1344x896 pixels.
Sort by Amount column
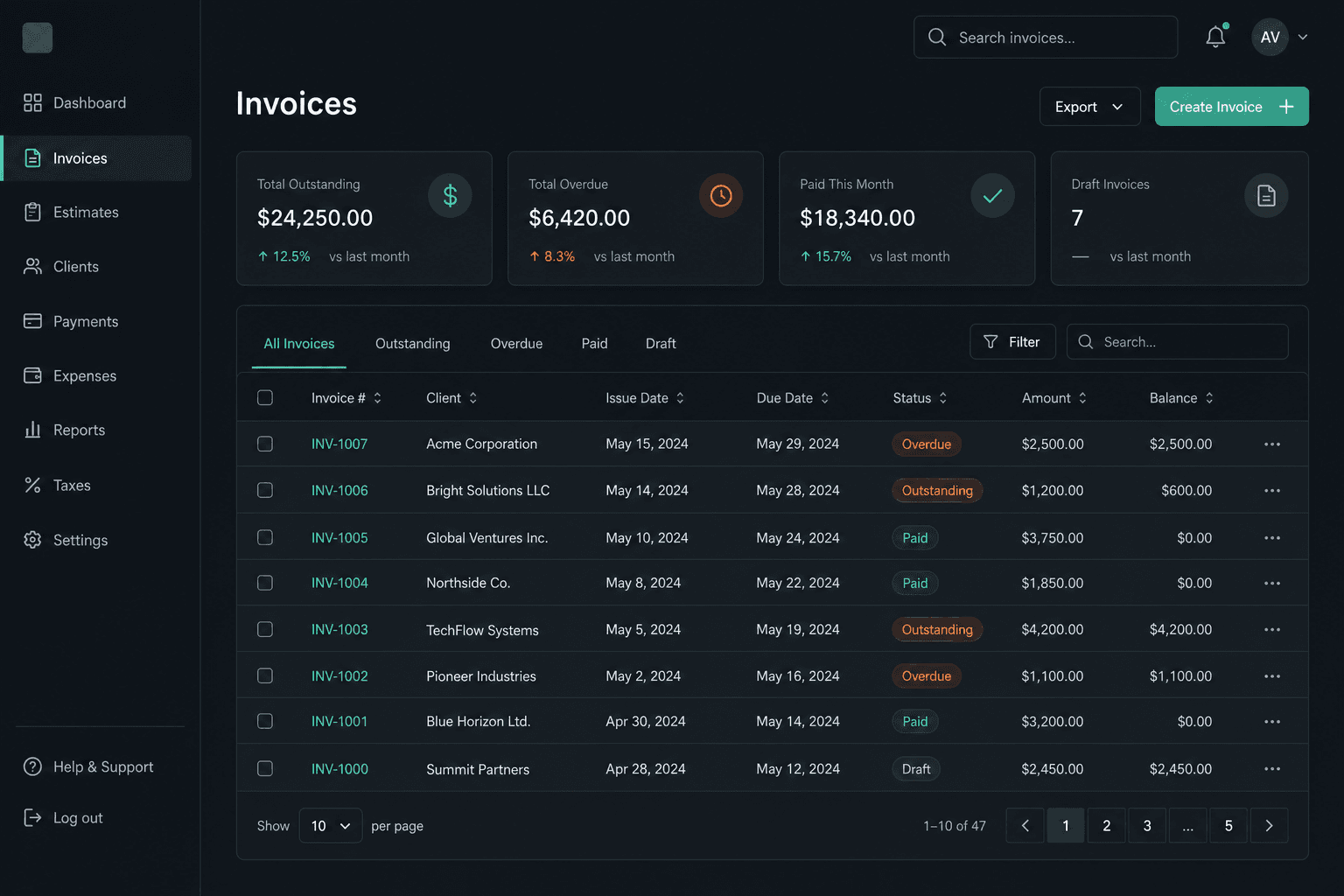point(1054,398)
